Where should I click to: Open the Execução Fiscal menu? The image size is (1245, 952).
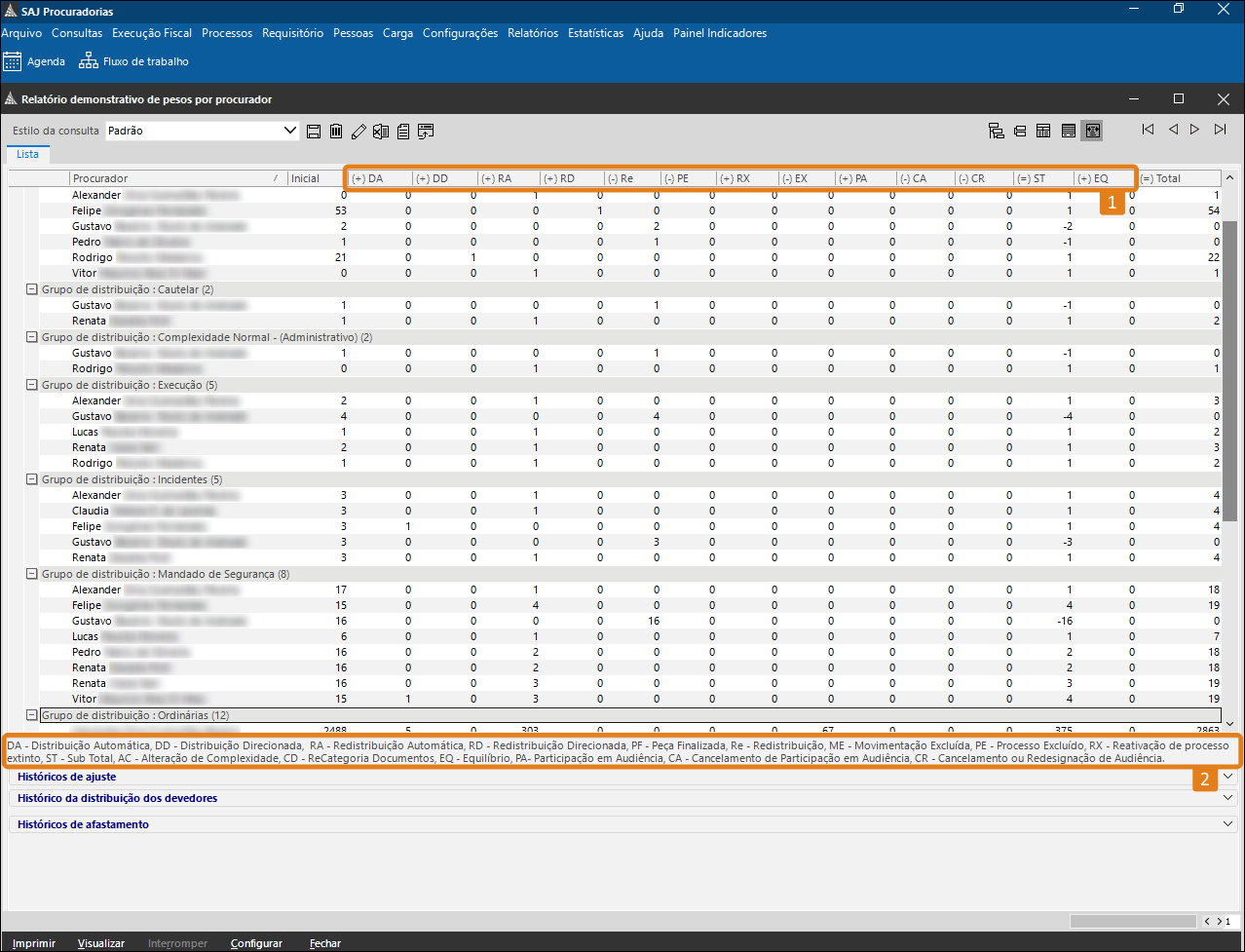click(x=152, y=33)
